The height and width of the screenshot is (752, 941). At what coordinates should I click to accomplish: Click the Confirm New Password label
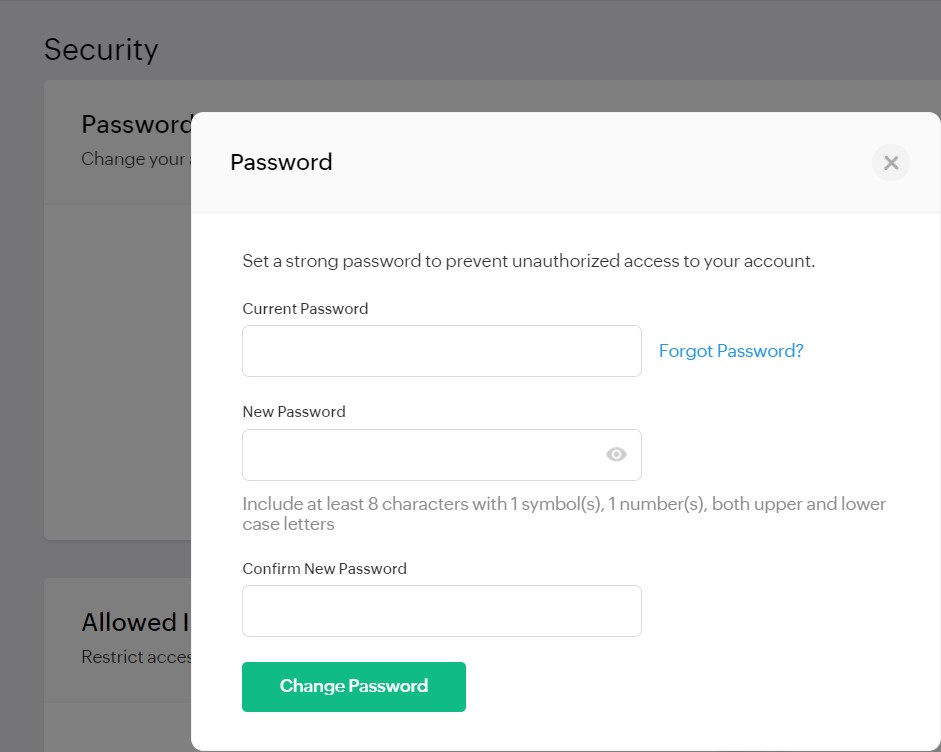click(x=324, y=568)
